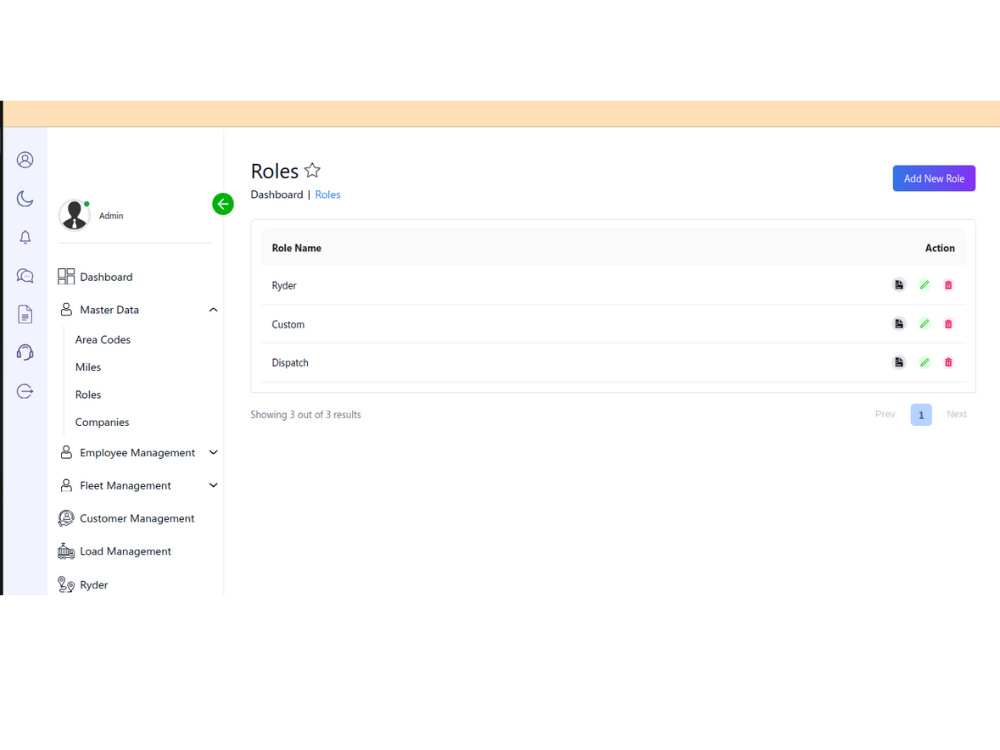Delete the Ryder role
Viewport: 1000px width, 750px height.
(x=948, y=285)
